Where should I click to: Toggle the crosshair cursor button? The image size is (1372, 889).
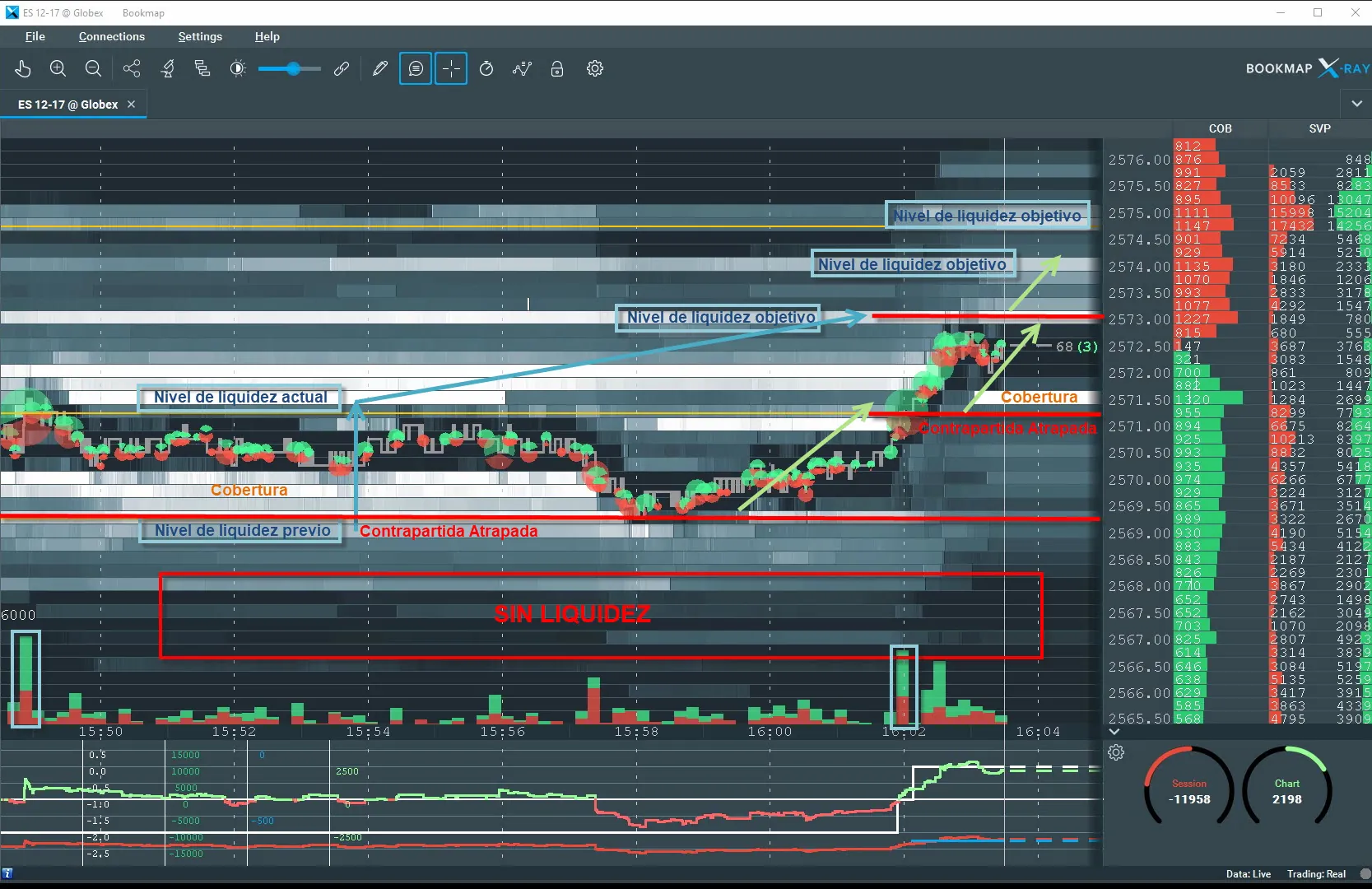[451, 69]
